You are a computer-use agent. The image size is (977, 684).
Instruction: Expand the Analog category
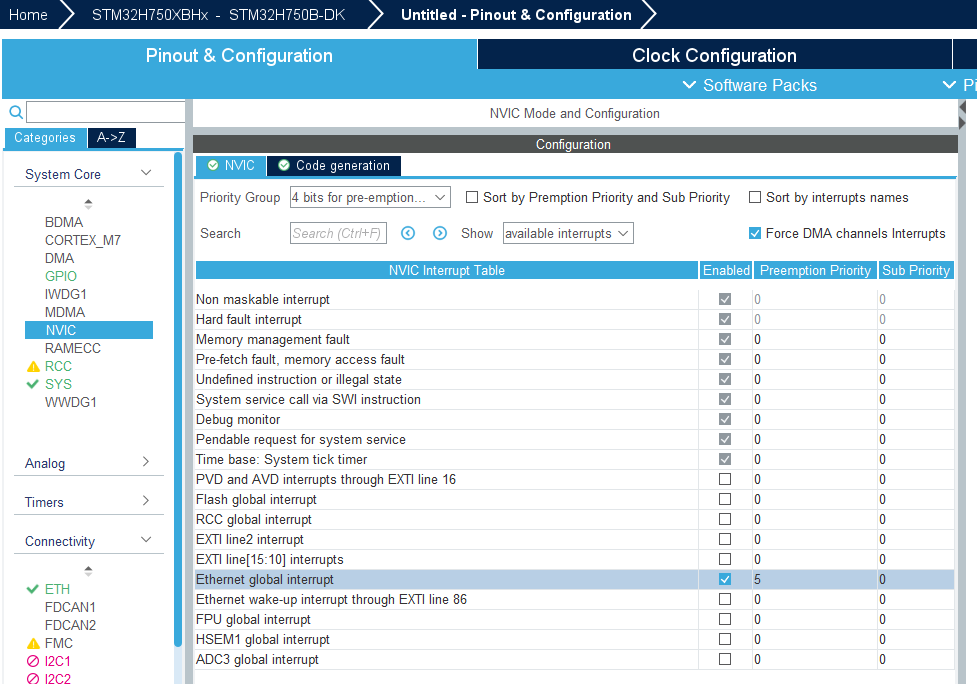(88, 463)
